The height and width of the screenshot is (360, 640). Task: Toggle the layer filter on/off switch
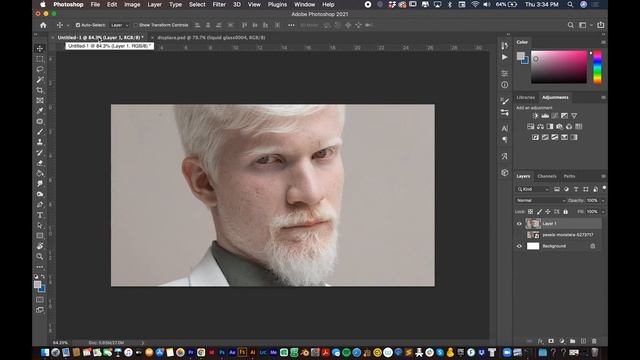pyautogui.click(x=604, y=188)
